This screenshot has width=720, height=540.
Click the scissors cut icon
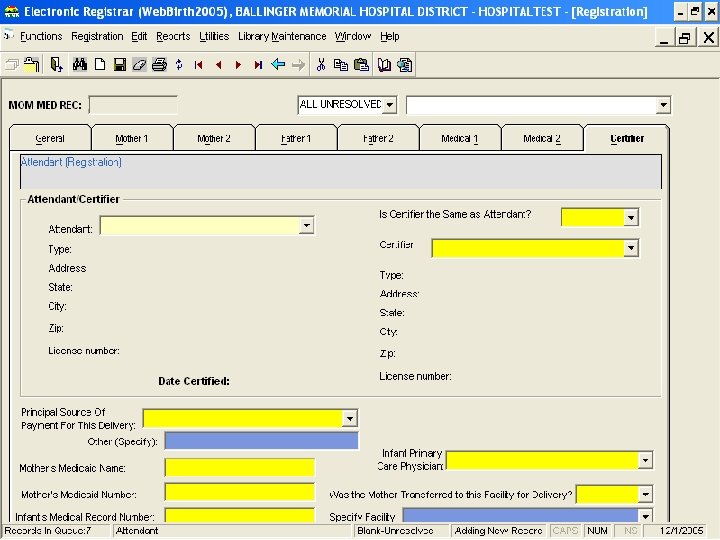point(321,65)
